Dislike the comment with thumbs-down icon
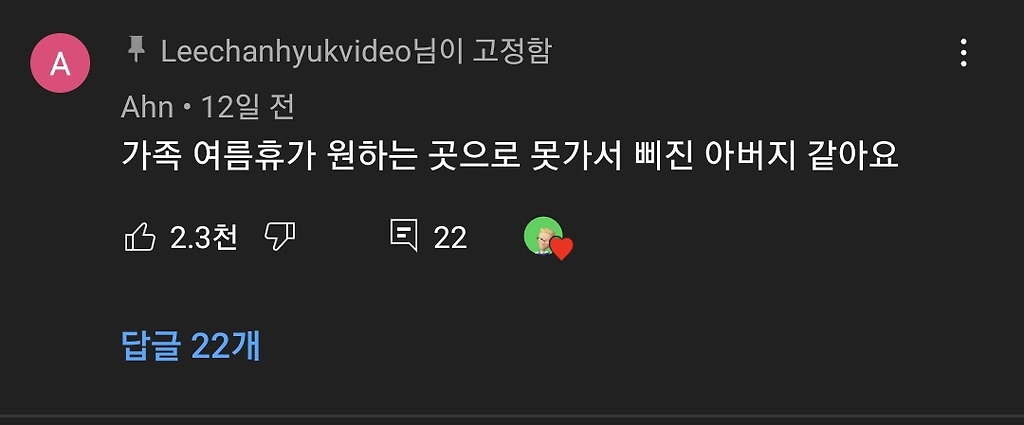 [x=280, y=236]
